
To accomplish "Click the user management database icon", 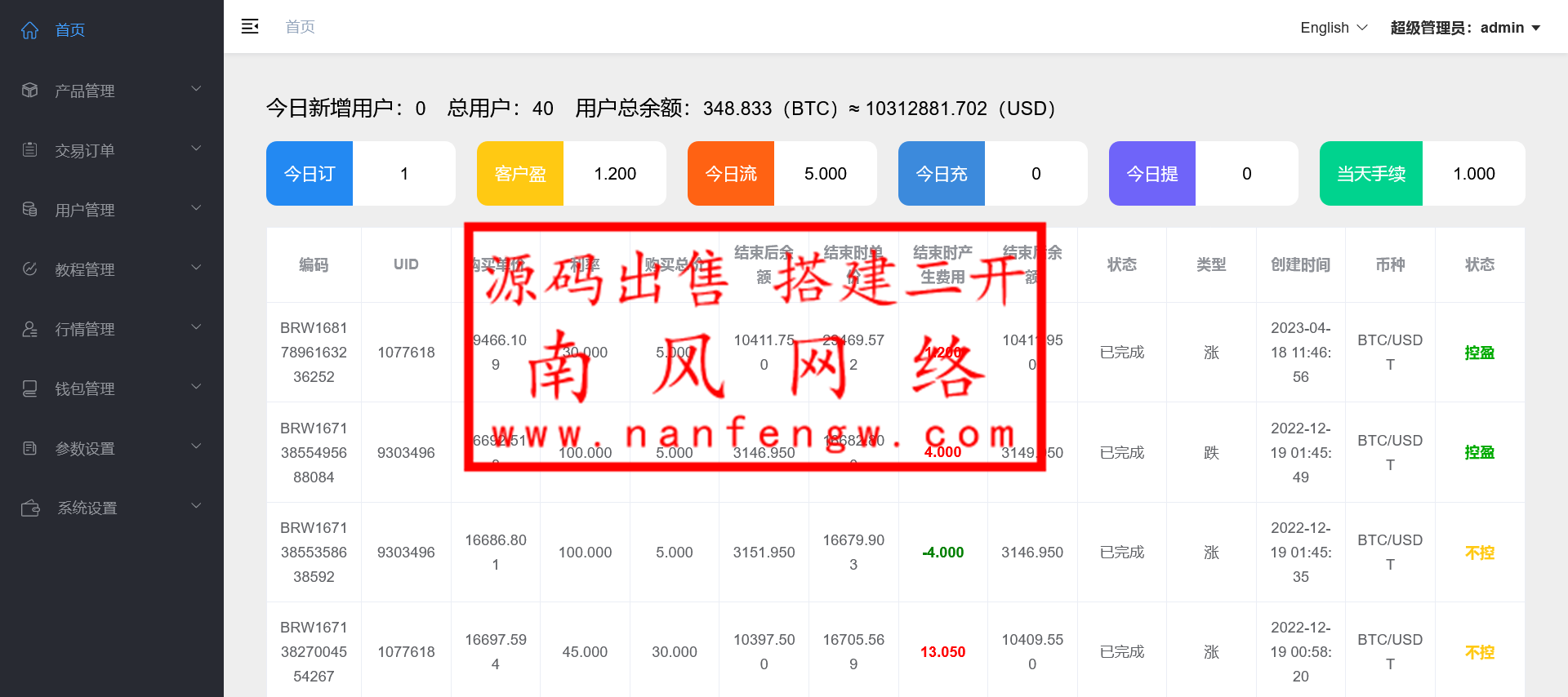I will click(x=30, y=210).
